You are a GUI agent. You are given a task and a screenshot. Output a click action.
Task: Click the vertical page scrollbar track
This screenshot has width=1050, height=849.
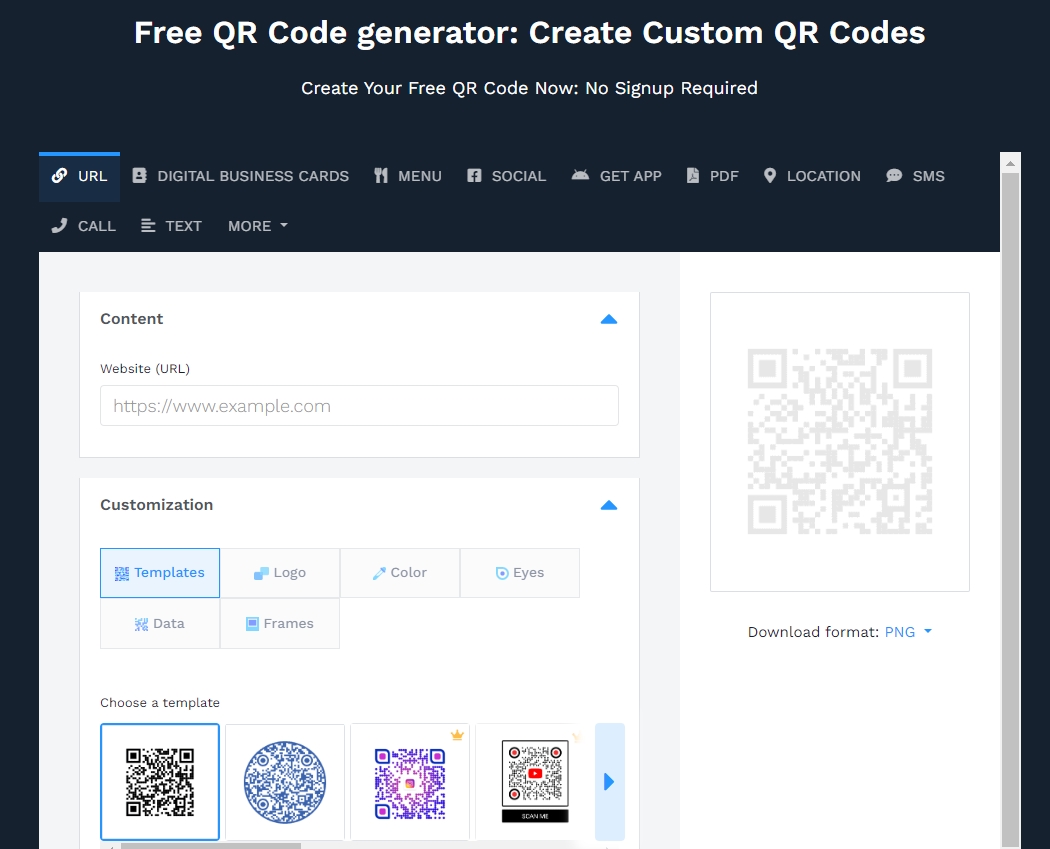pos(1010,509)
